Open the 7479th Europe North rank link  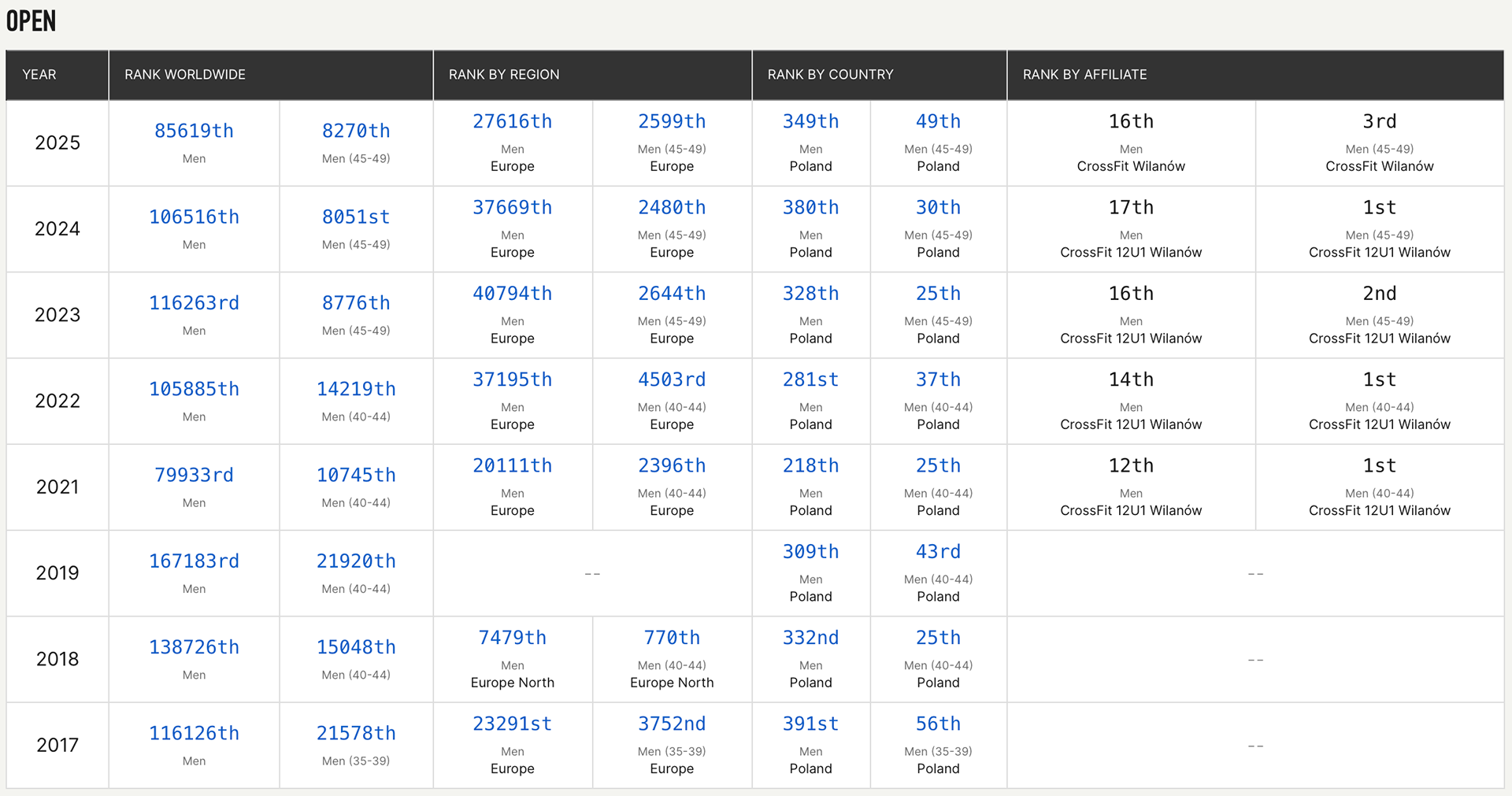tap(512, 638)
